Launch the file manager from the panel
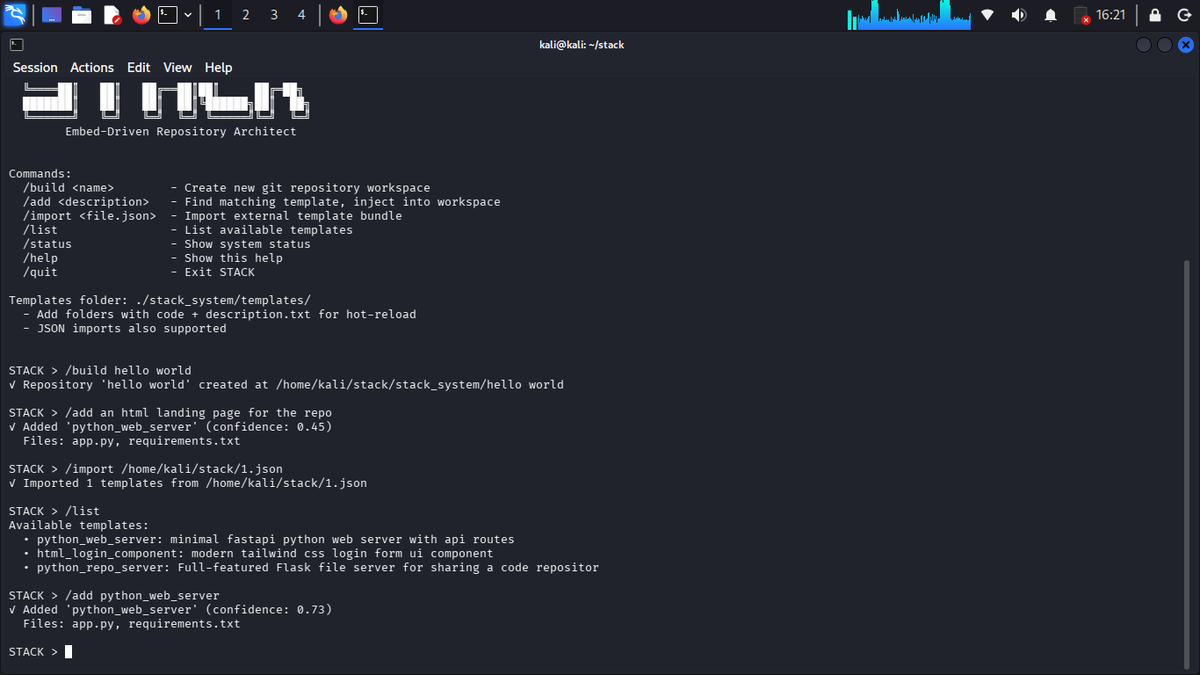This screenshot has height=675, width=1200. click(x=82, y=15)
